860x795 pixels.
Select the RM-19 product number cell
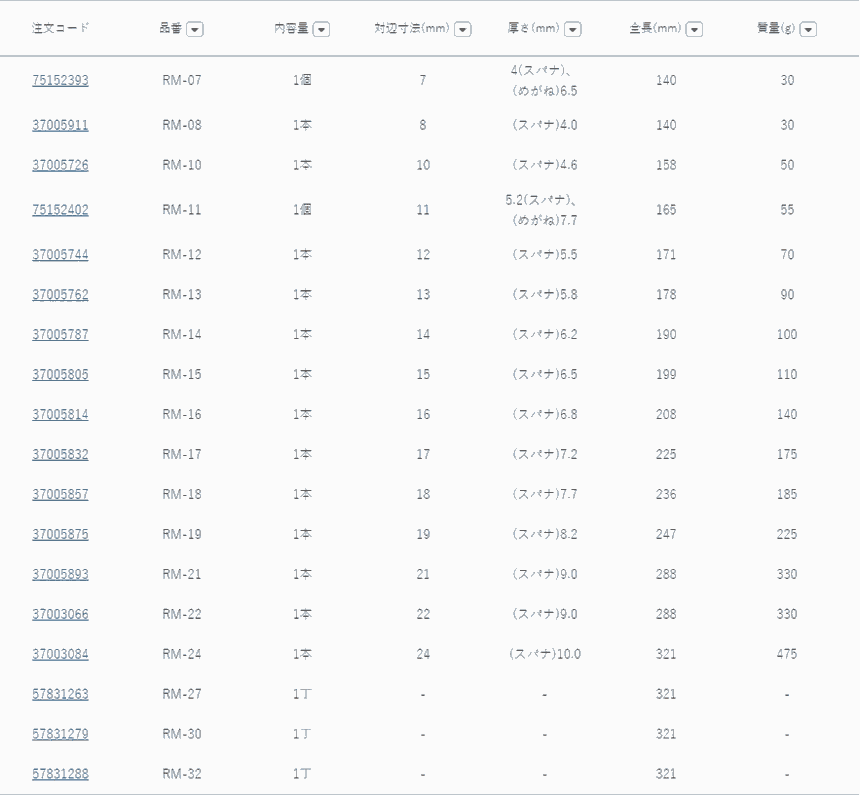182,535
